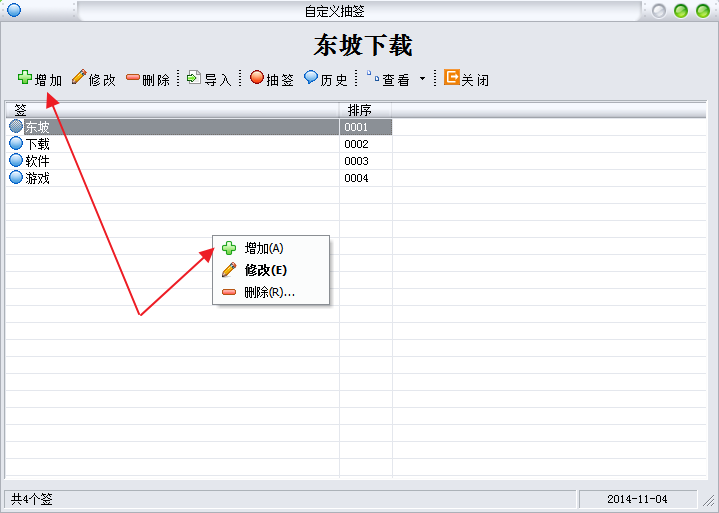The image size is (719, 513).
Task: Click the blue circle icon in title bar
Action: click(14, 10)
